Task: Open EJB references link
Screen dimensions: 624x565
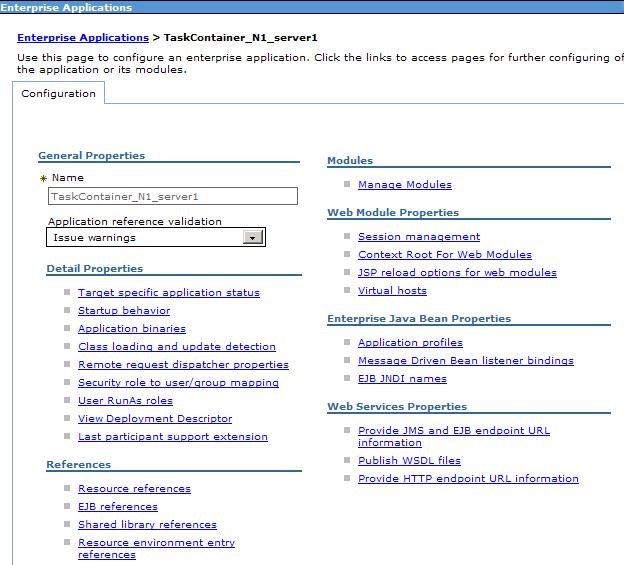Action: click(x=118, y=507)
